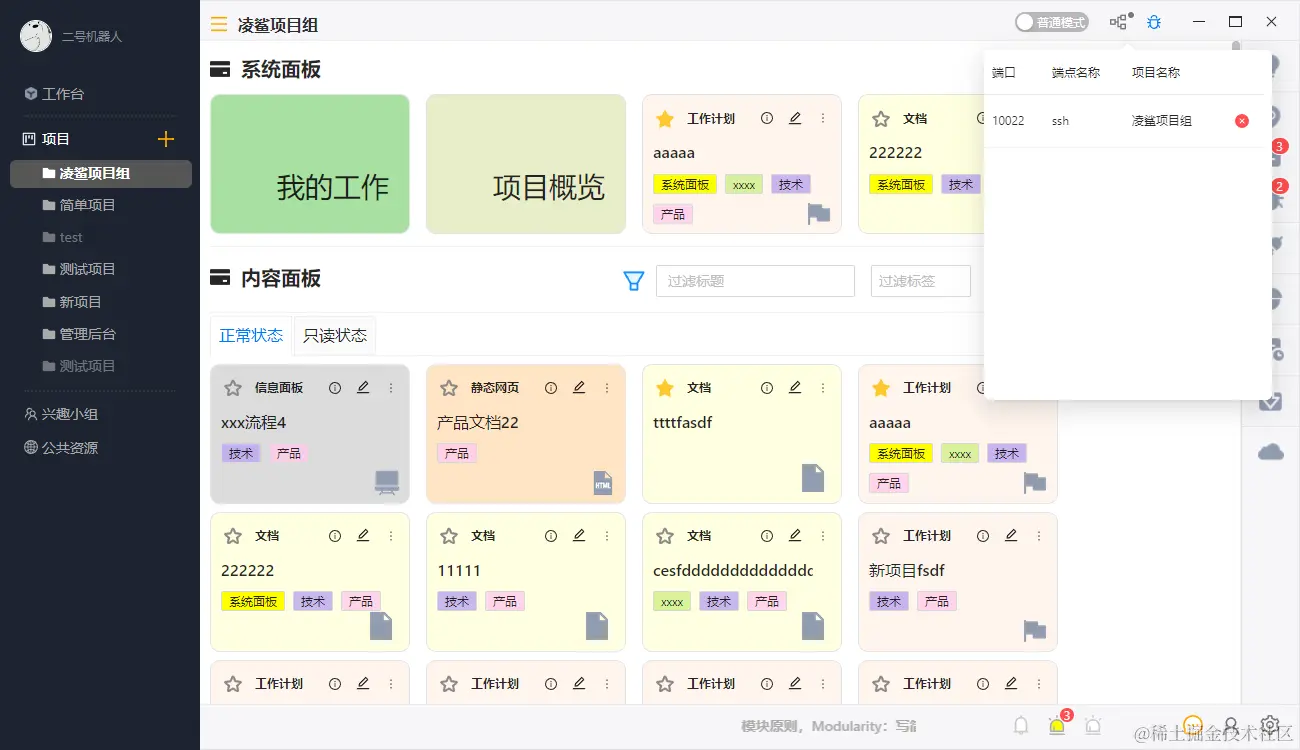Star the xxx流程4 信息面板 card
1300x750 pixels.
(x=233, y=388)
